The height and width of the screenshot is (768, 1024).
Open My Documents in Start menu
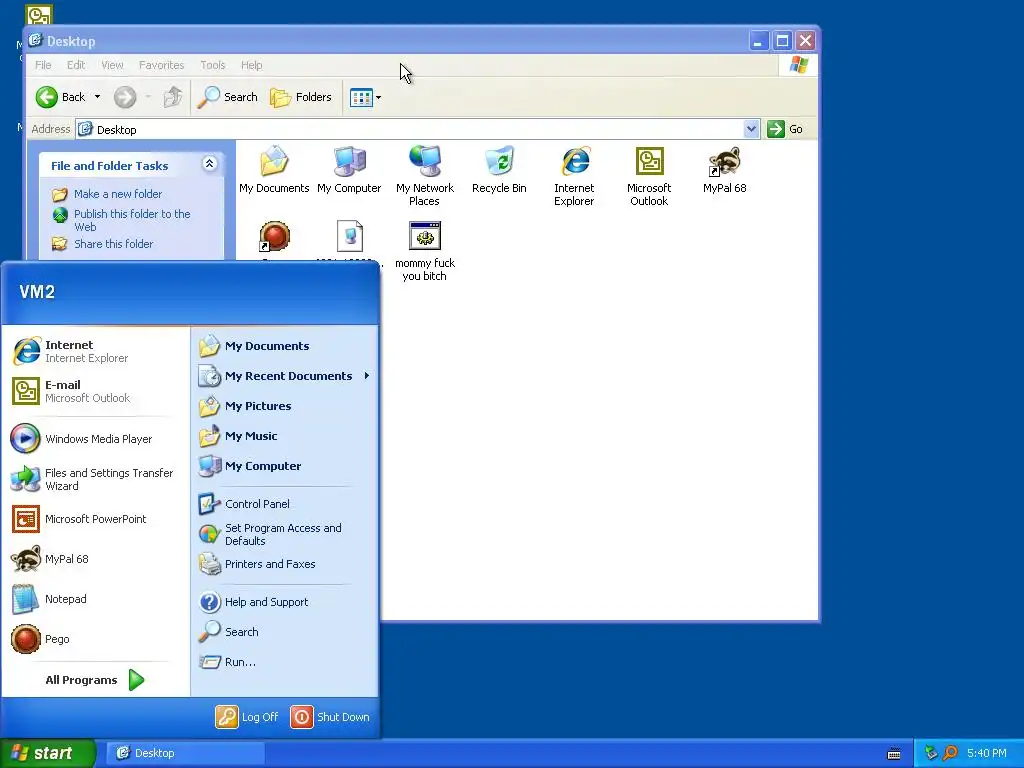pos(285,346)
